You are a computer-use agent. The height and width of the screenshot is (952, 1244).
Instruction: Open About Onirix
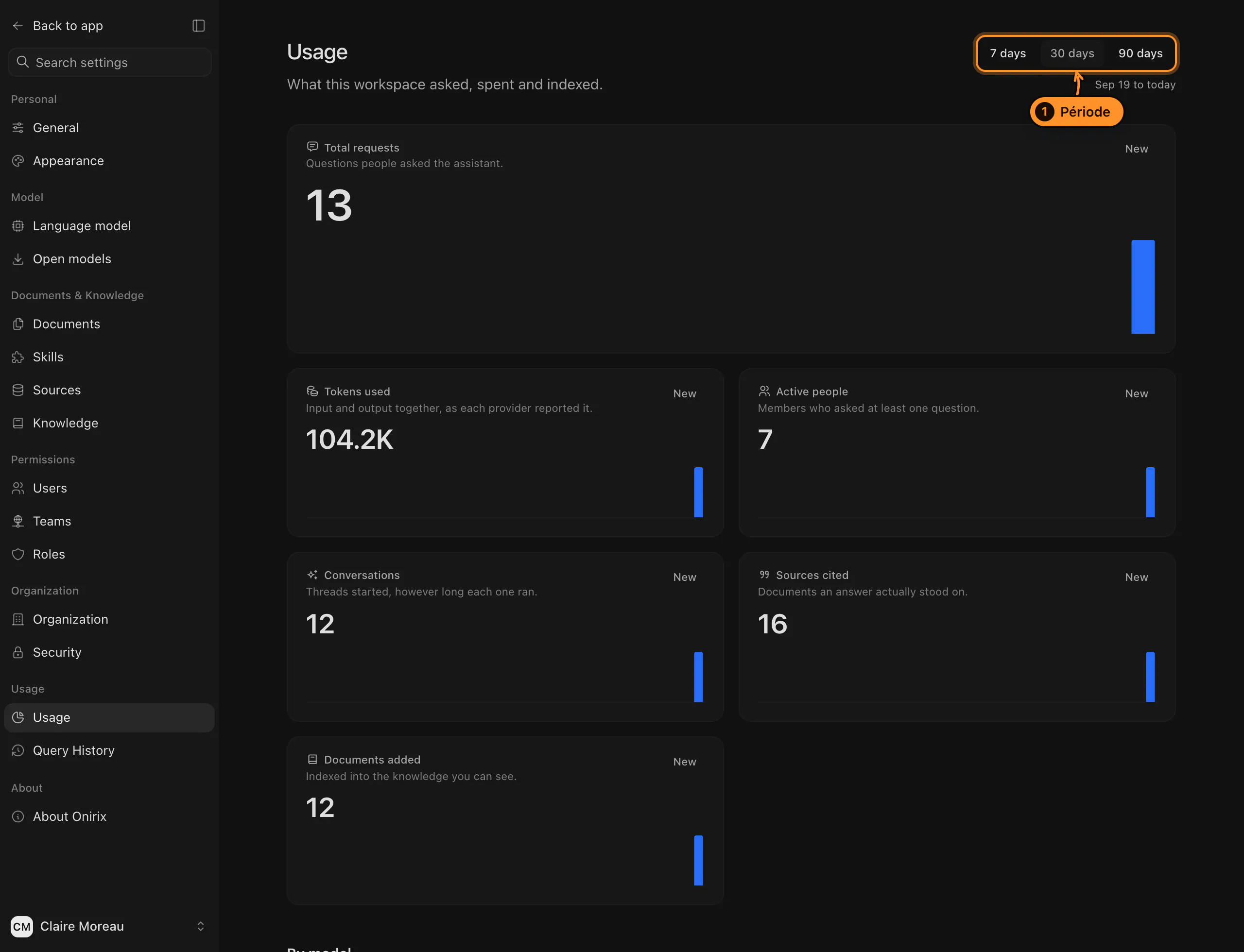(x=109, y=816)
